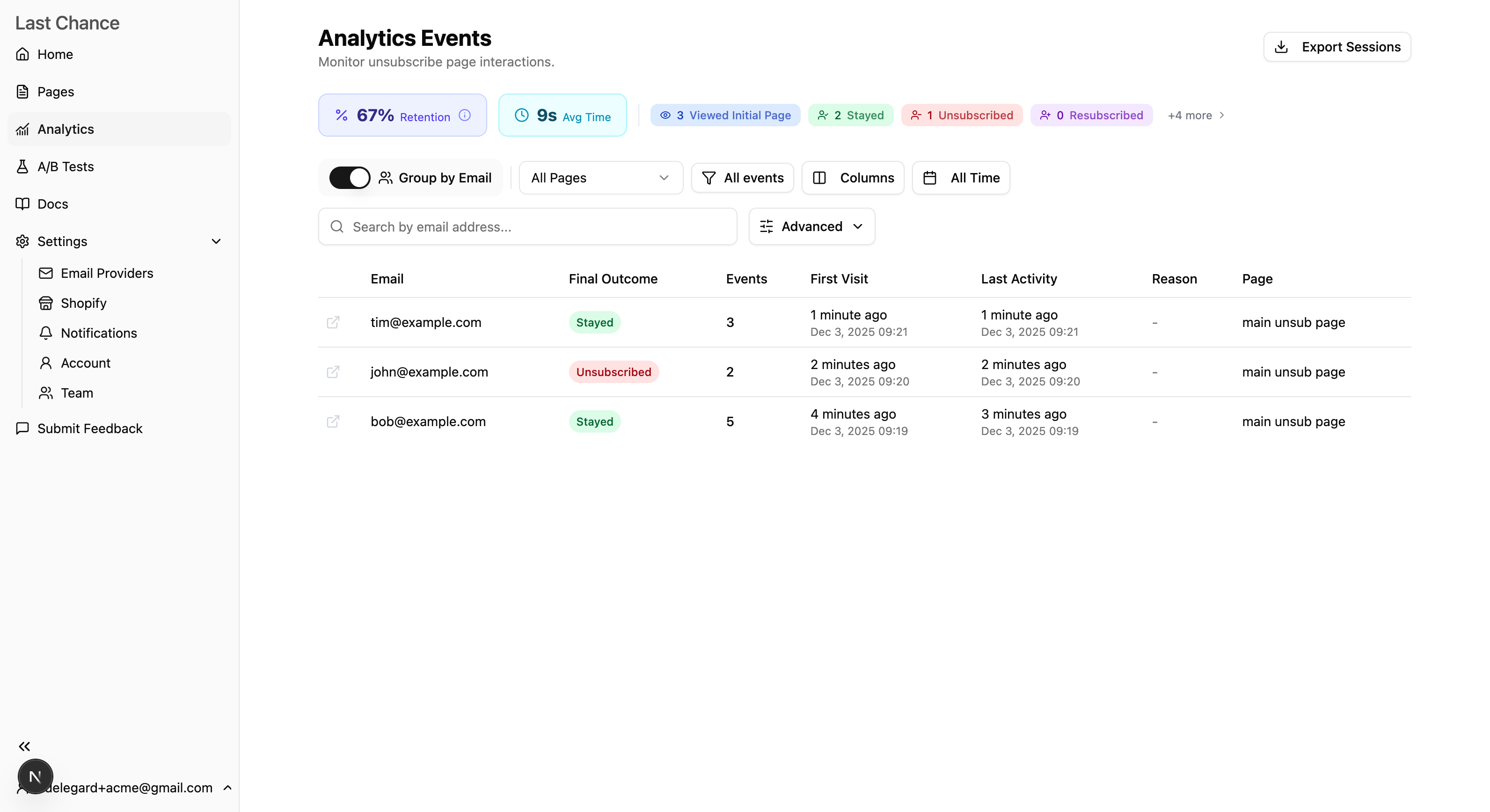
Task: Open tim@example.com session via external-link icon
Action: point(333,322)
